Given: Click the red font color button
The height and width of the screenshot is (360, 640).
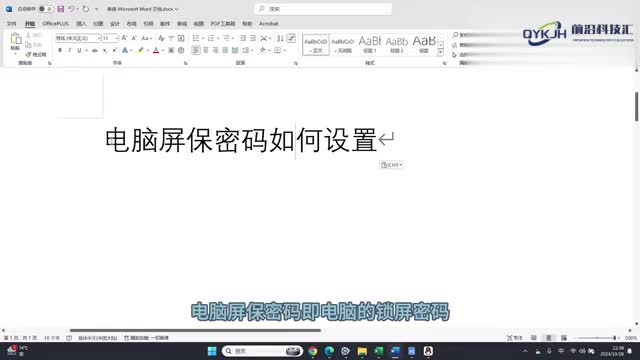Looking at the screenshot, I should click(x=156, y=50).
